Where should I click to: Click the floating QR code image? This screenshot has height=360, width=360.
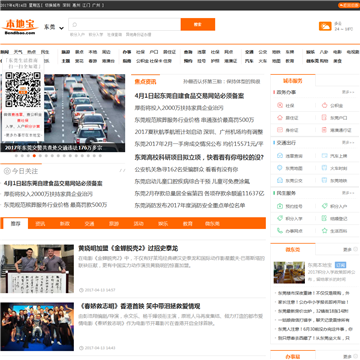[x=23, y=89]
